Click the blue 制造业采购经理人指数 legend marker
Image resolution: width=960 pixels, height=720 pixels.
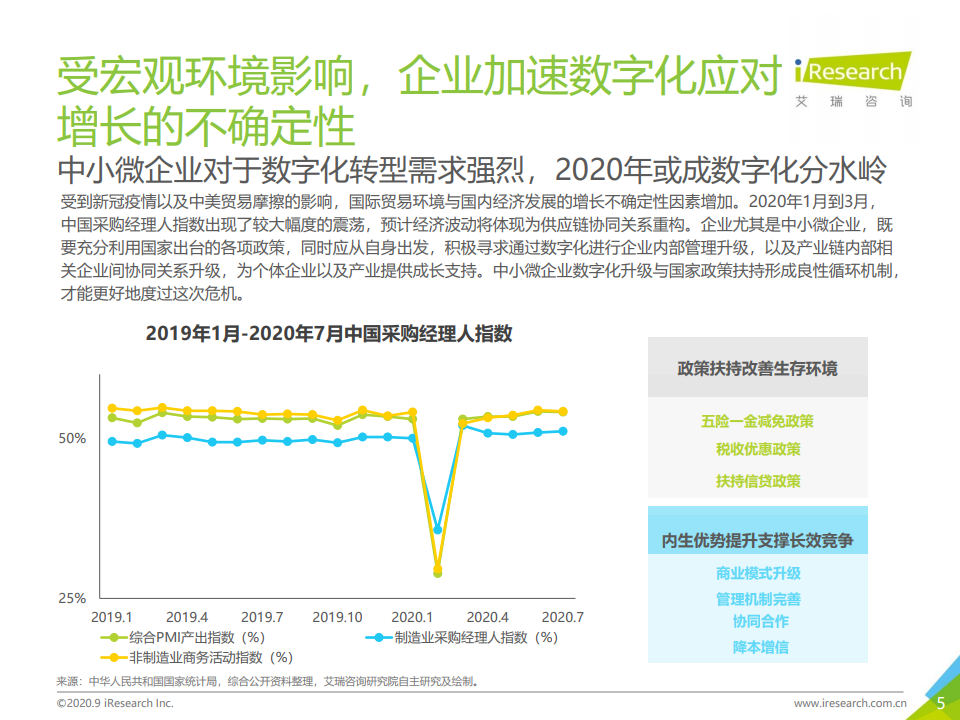(x=378, y=638)
